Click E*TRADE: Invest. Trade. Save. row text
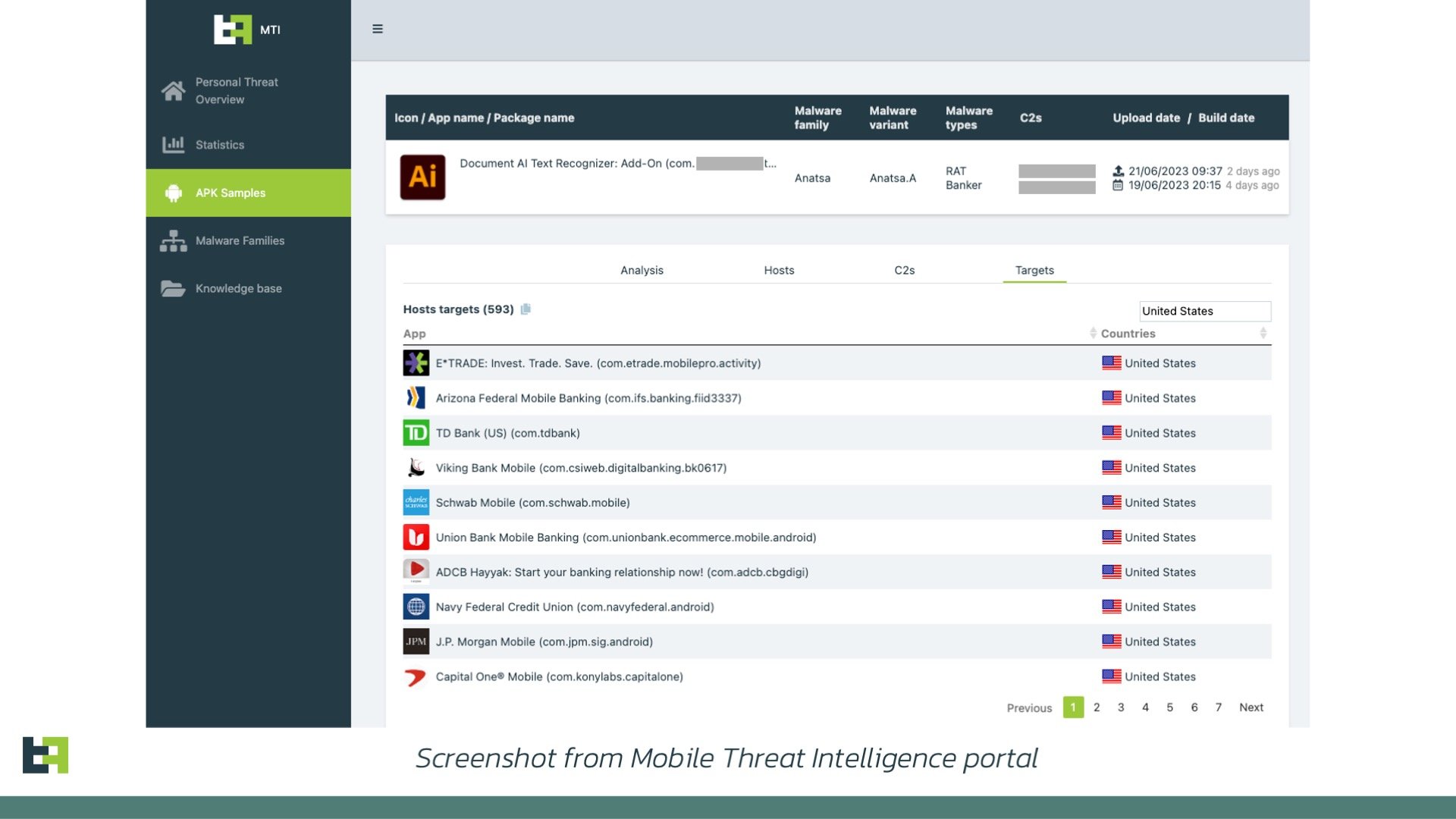This screenshot has height=819, width=1456. point(598,363)
